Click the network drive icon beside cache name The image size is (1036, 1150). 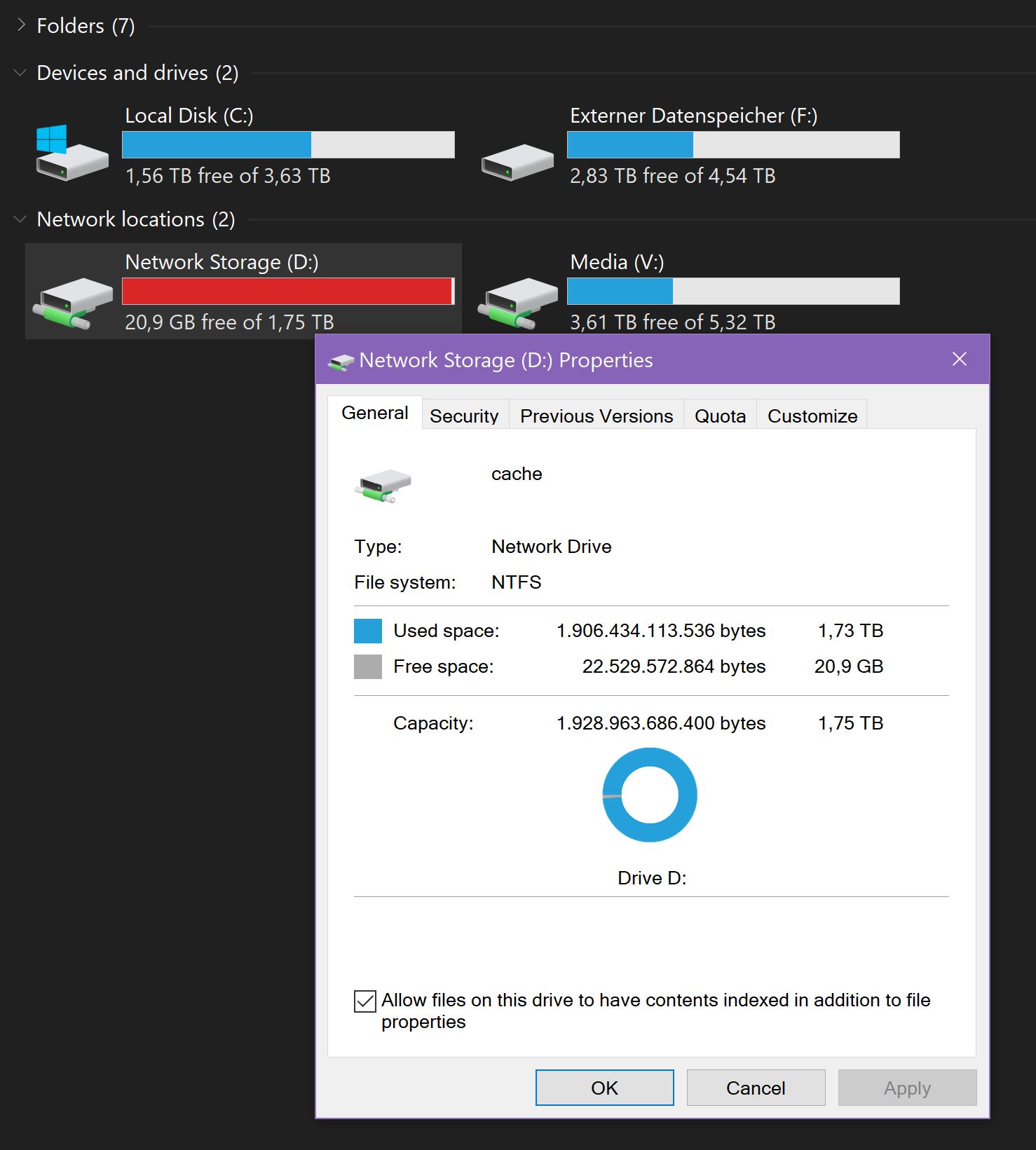[383, 486]
